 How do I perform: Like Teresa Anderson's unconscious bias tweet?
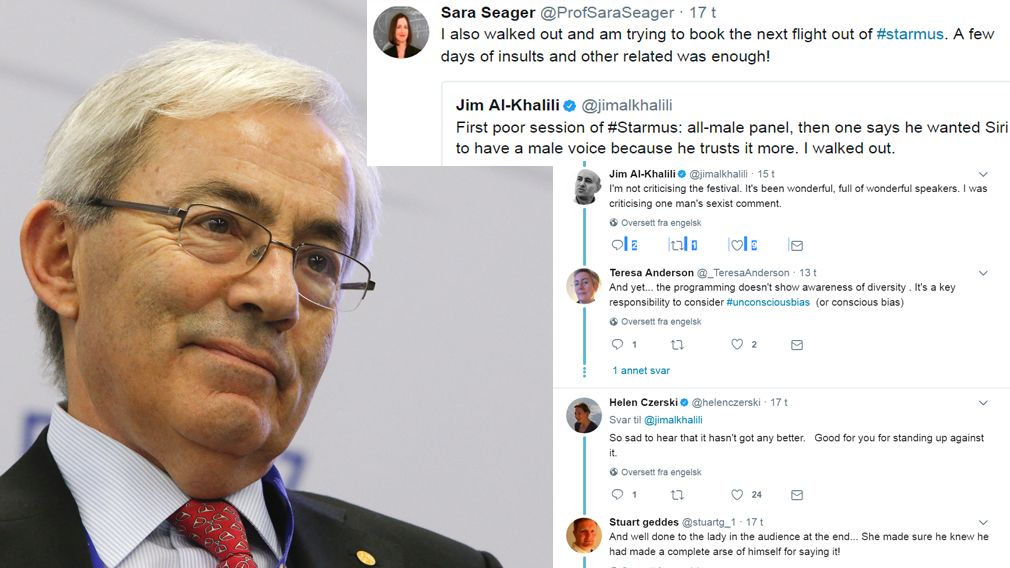click(737, 345)
